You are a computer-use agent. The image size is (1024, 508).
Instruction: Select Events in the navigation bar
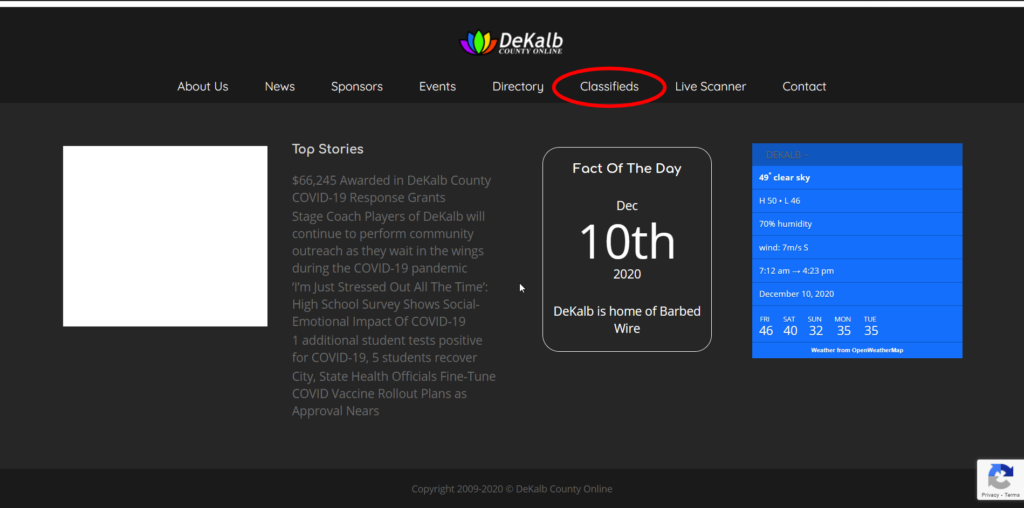437,87
